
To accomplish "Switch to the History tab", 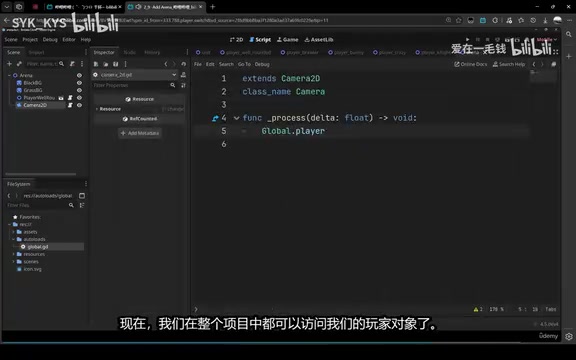I will click(152, 53).
